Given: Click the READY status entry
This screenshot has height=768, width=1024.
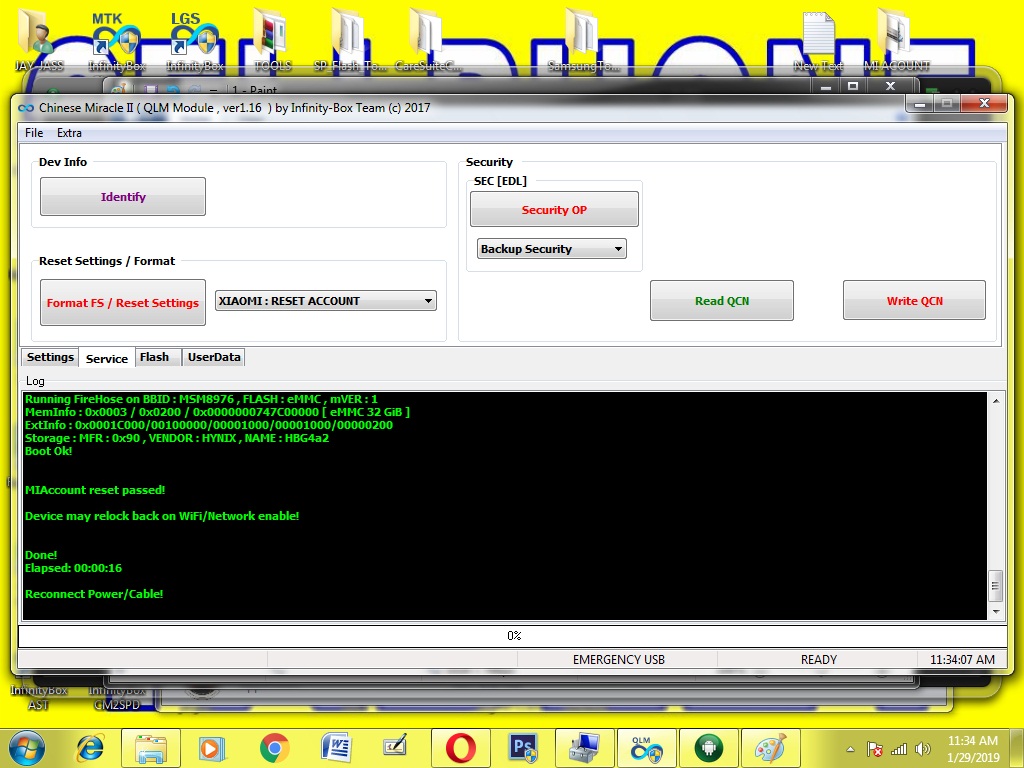Looking at the screenshot, I should (x=818, y=660).
